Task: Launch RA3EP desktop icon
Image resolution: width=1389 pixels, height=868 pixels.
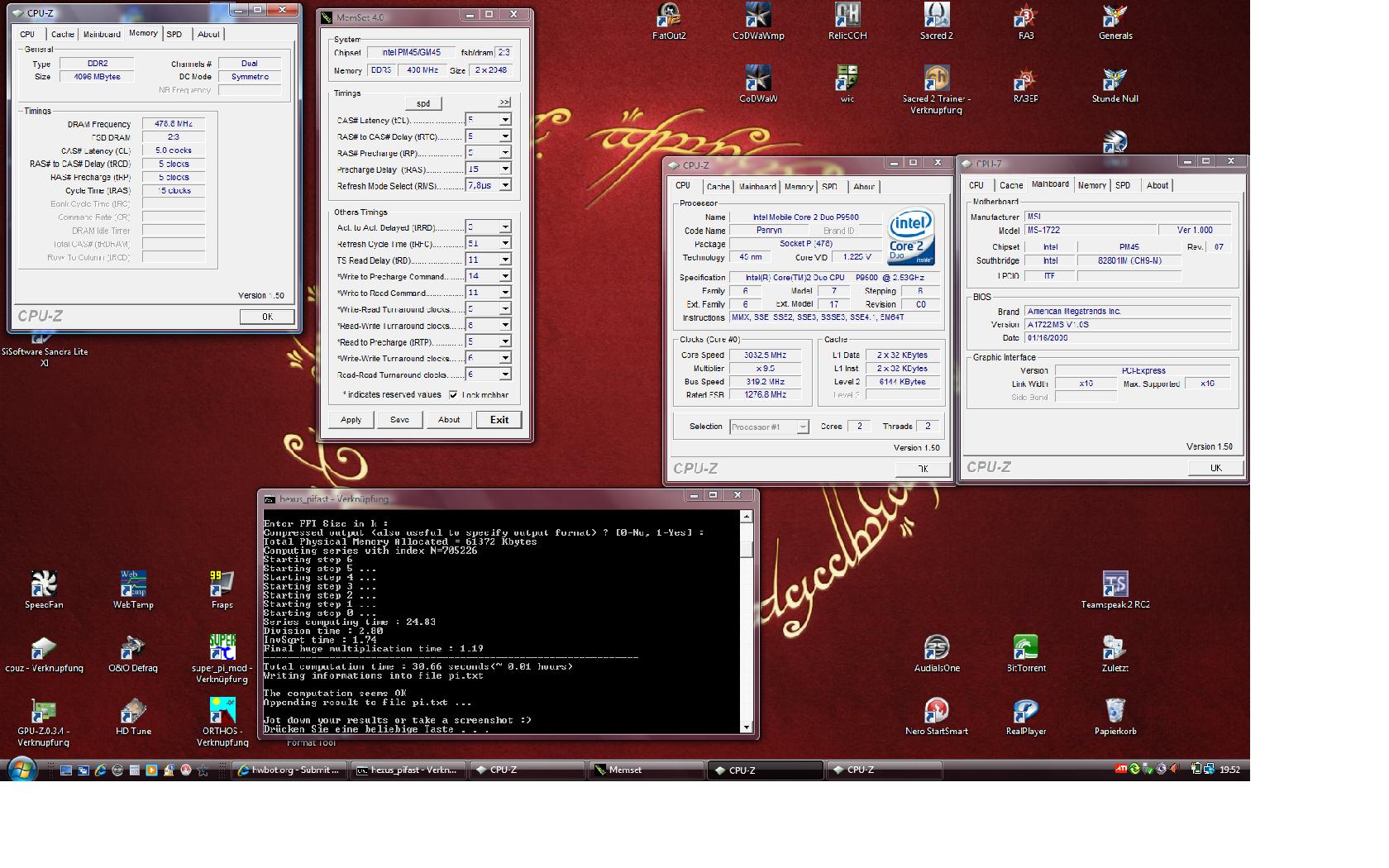Action: [x=1026, y=84]
